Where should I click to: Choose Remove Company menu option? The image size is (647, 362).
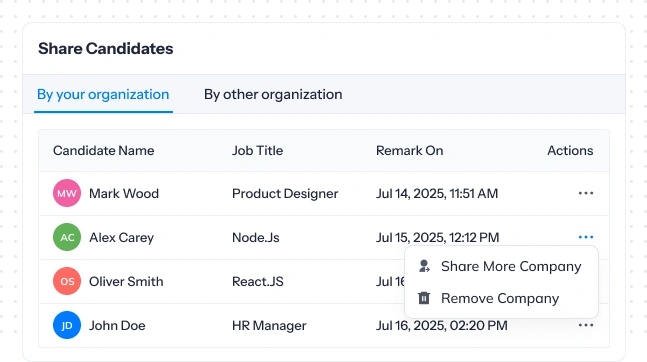501,298
